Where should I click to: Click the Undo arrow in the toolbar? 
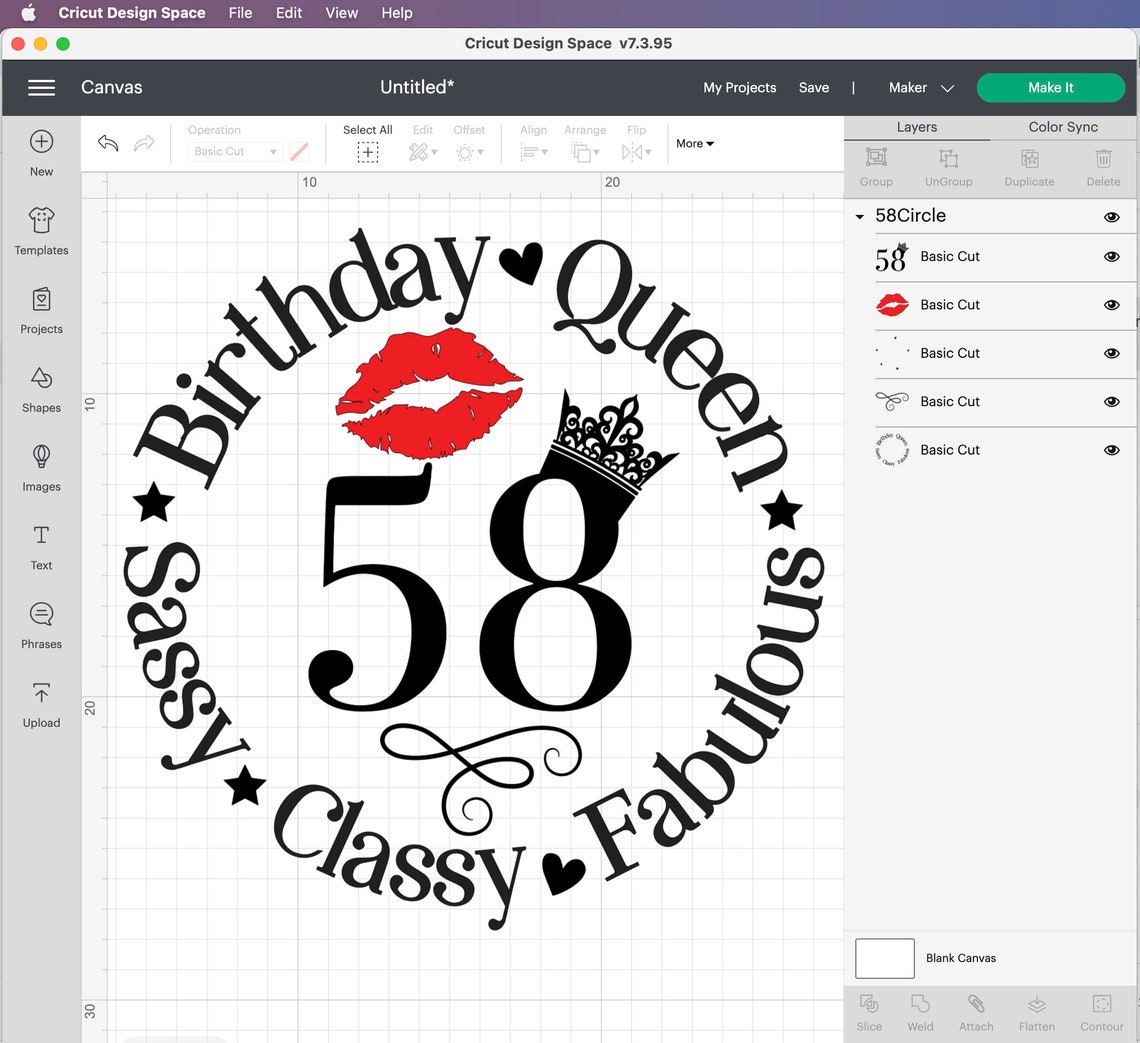tap(107, 143)
